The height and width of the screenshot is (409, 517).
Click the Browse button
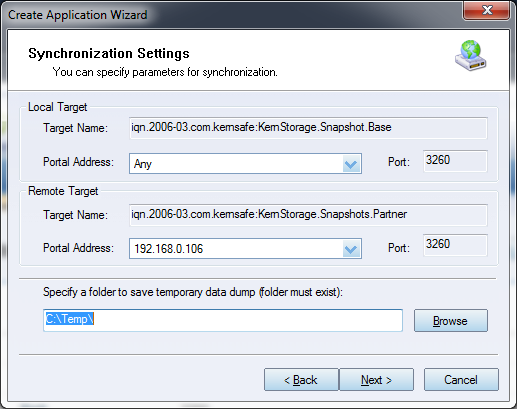click(x=451, y=321)
